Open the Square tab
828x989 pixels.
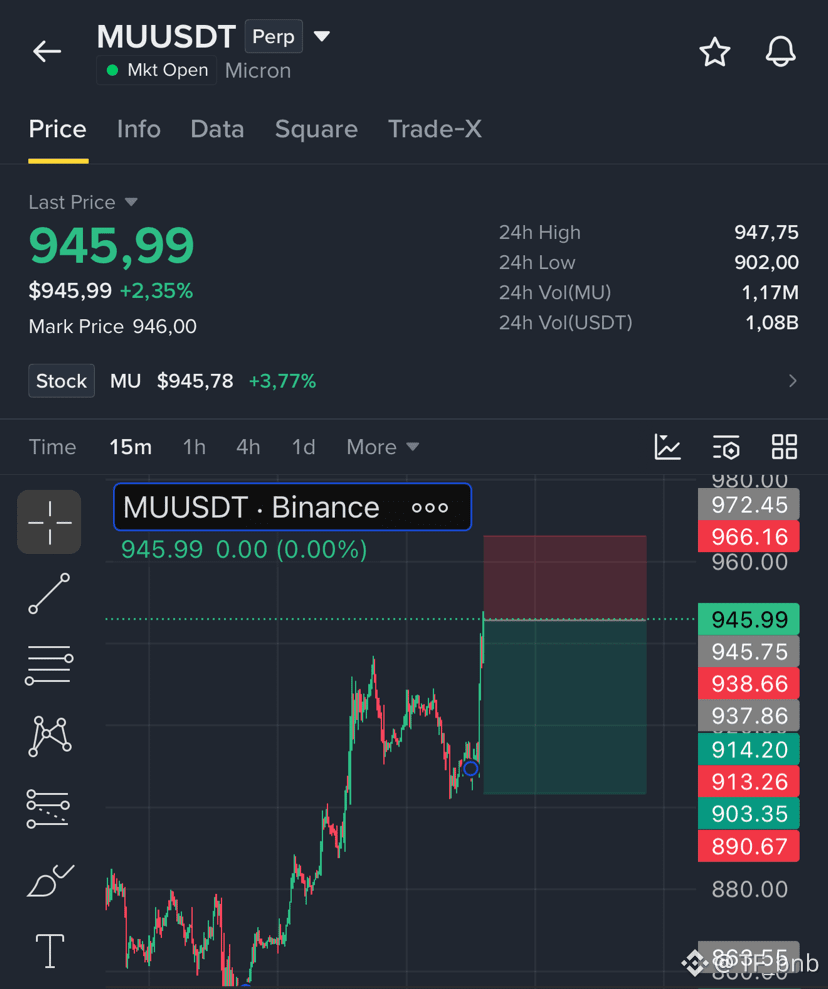(x=316, y=129)
